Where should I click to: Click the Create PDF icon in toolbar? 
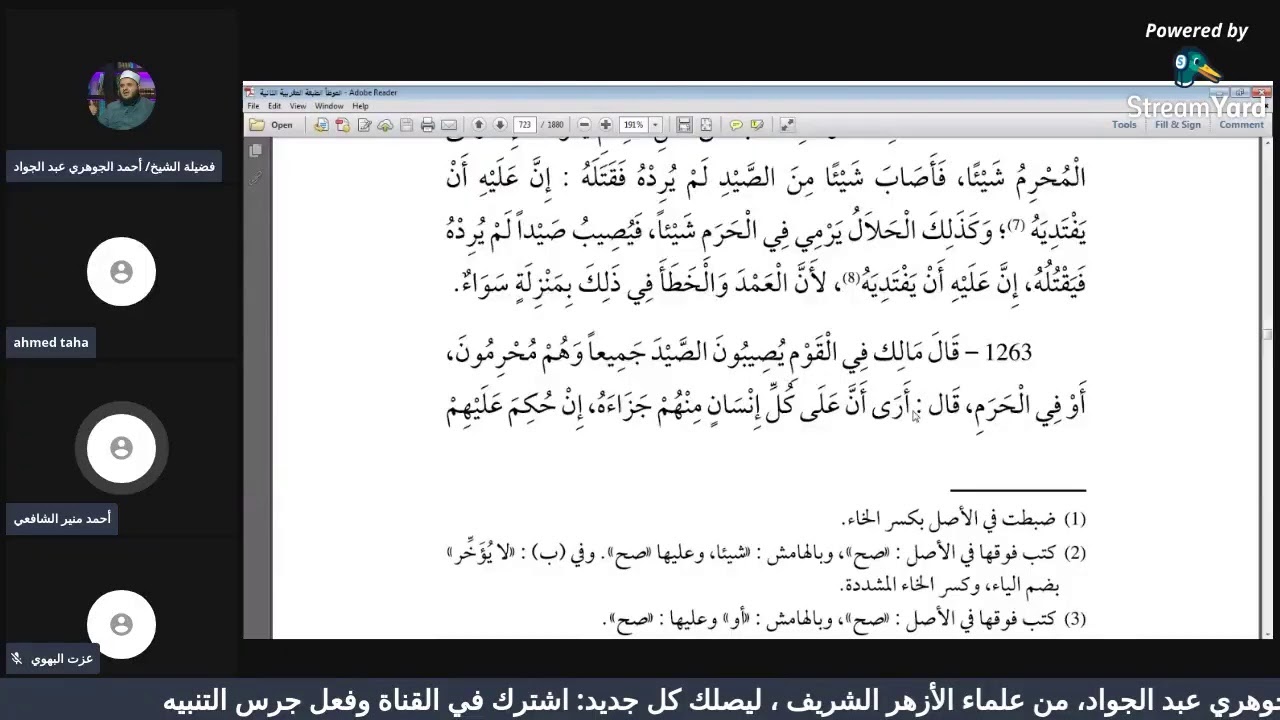[x=343, y=125]
